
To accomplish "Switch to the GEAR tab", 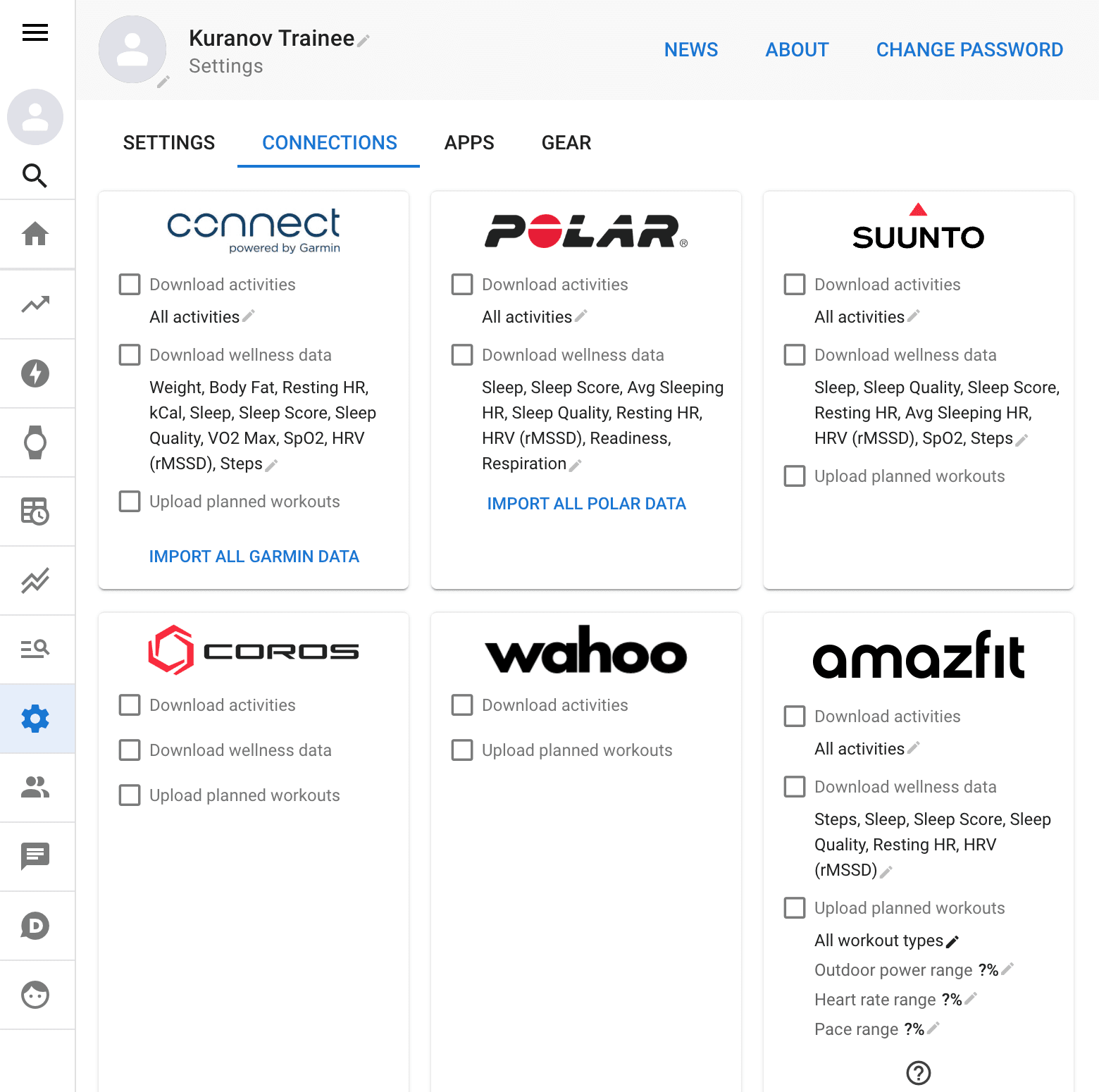I will point(566,143).
